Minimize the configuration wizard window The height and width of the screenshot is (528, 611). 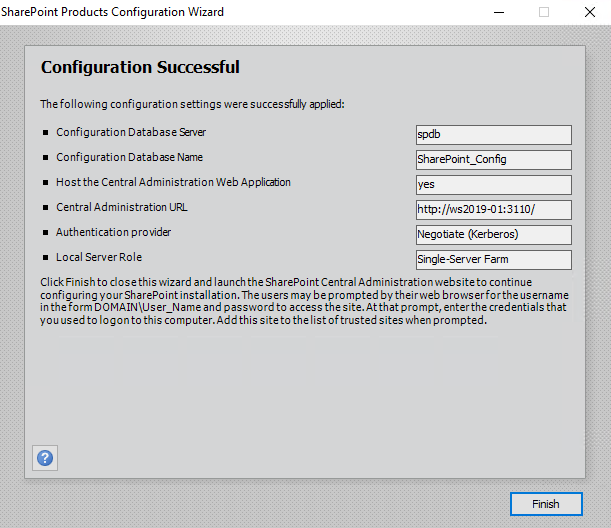(x=499, y=12)
